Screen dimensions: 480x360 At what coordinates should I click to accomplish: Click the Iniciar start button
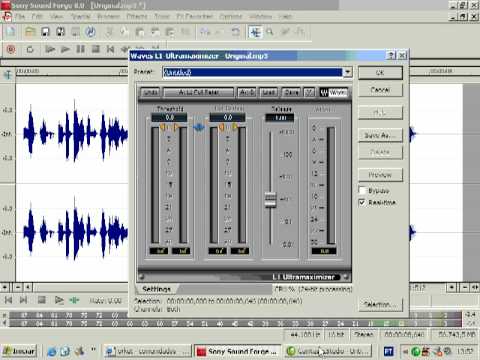pos(19,351)
